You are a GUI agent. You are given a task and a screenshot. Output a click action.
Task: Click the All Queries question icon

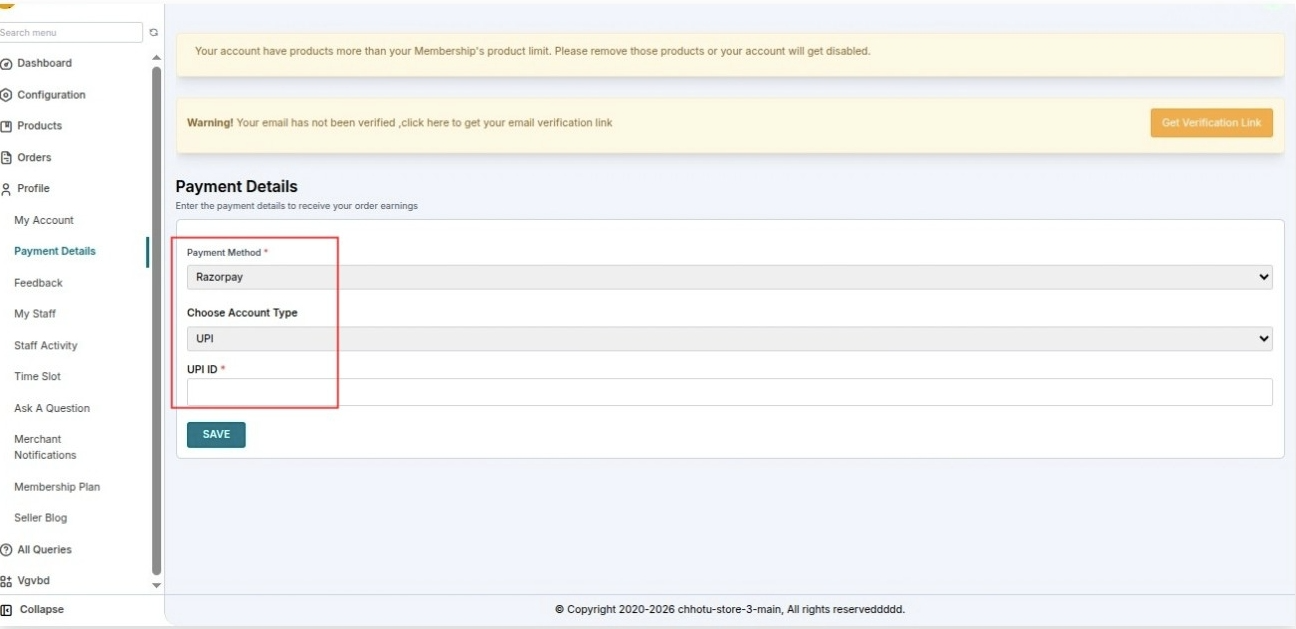click(7, 550)
